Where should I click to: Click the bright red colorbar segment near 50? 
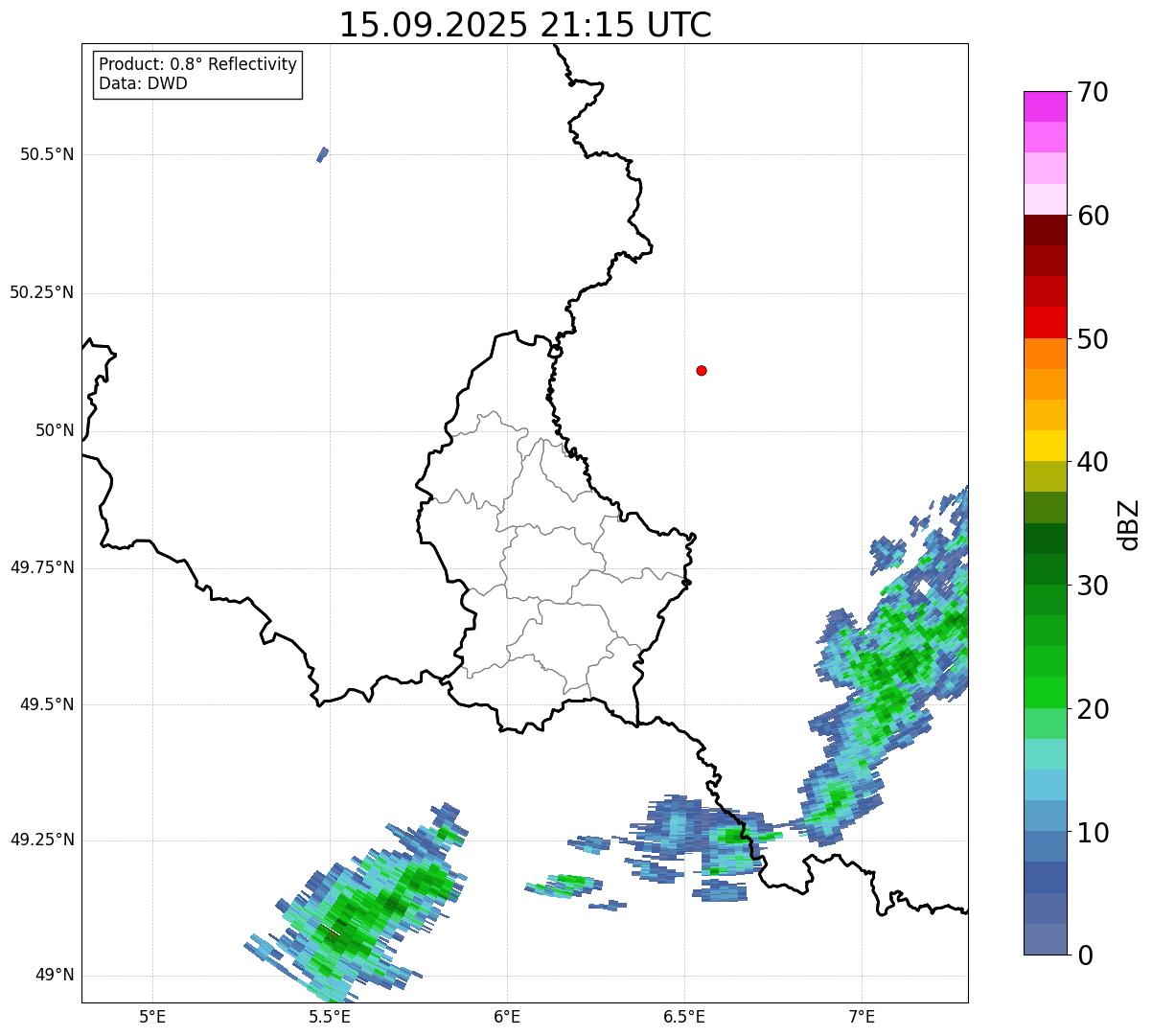tap(1045, 323)
